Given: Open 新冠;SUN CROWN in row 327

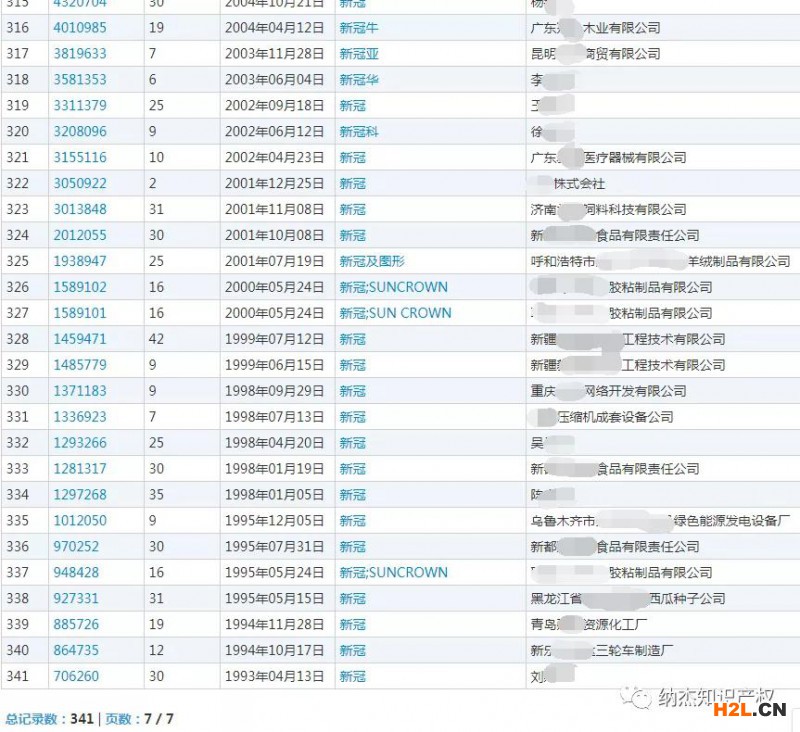Looking at the screenshot, I should pos(395,313).
